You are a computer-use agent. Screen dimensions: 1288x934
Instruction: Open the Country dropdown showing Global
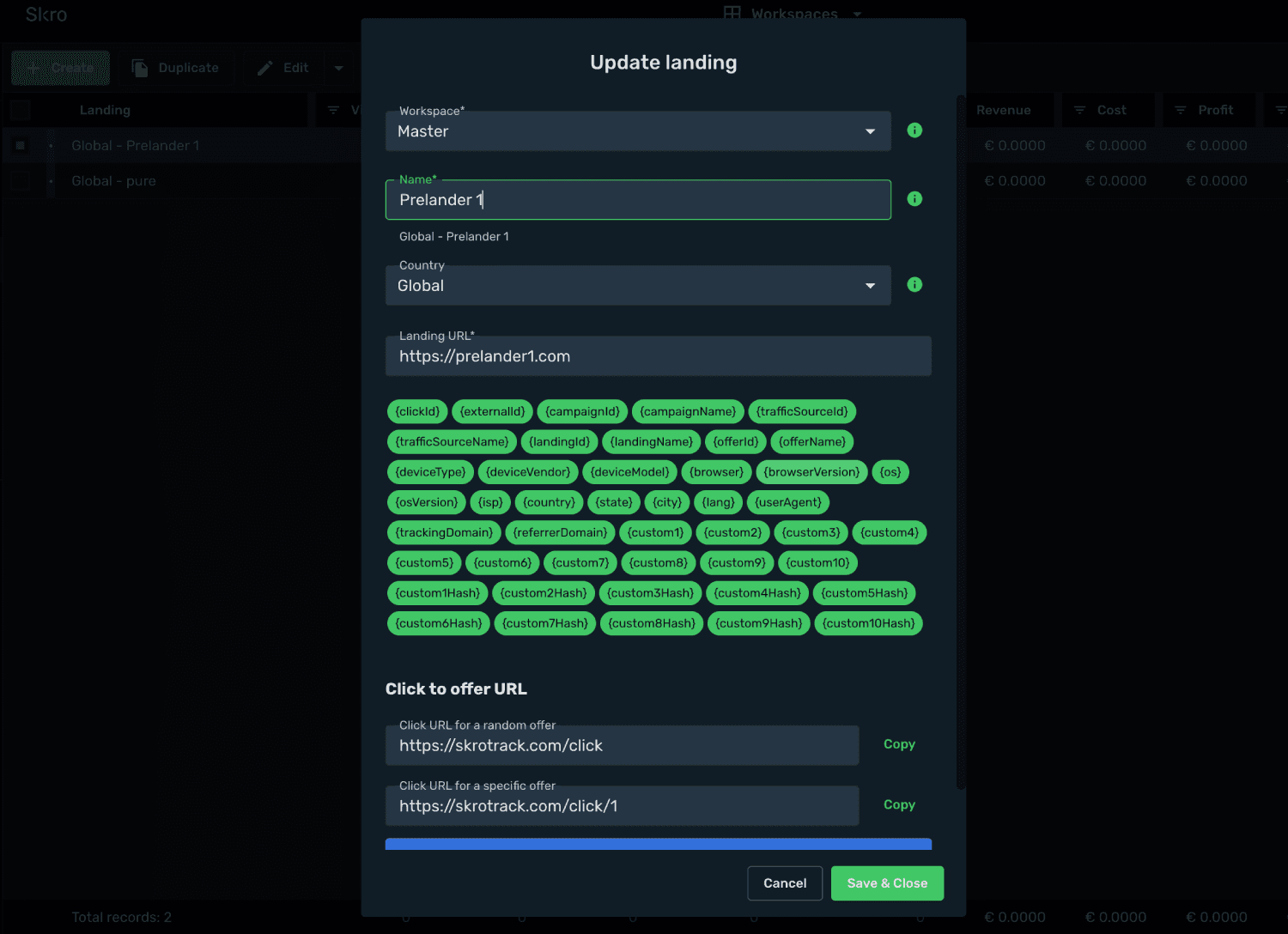tap(638, 286)
